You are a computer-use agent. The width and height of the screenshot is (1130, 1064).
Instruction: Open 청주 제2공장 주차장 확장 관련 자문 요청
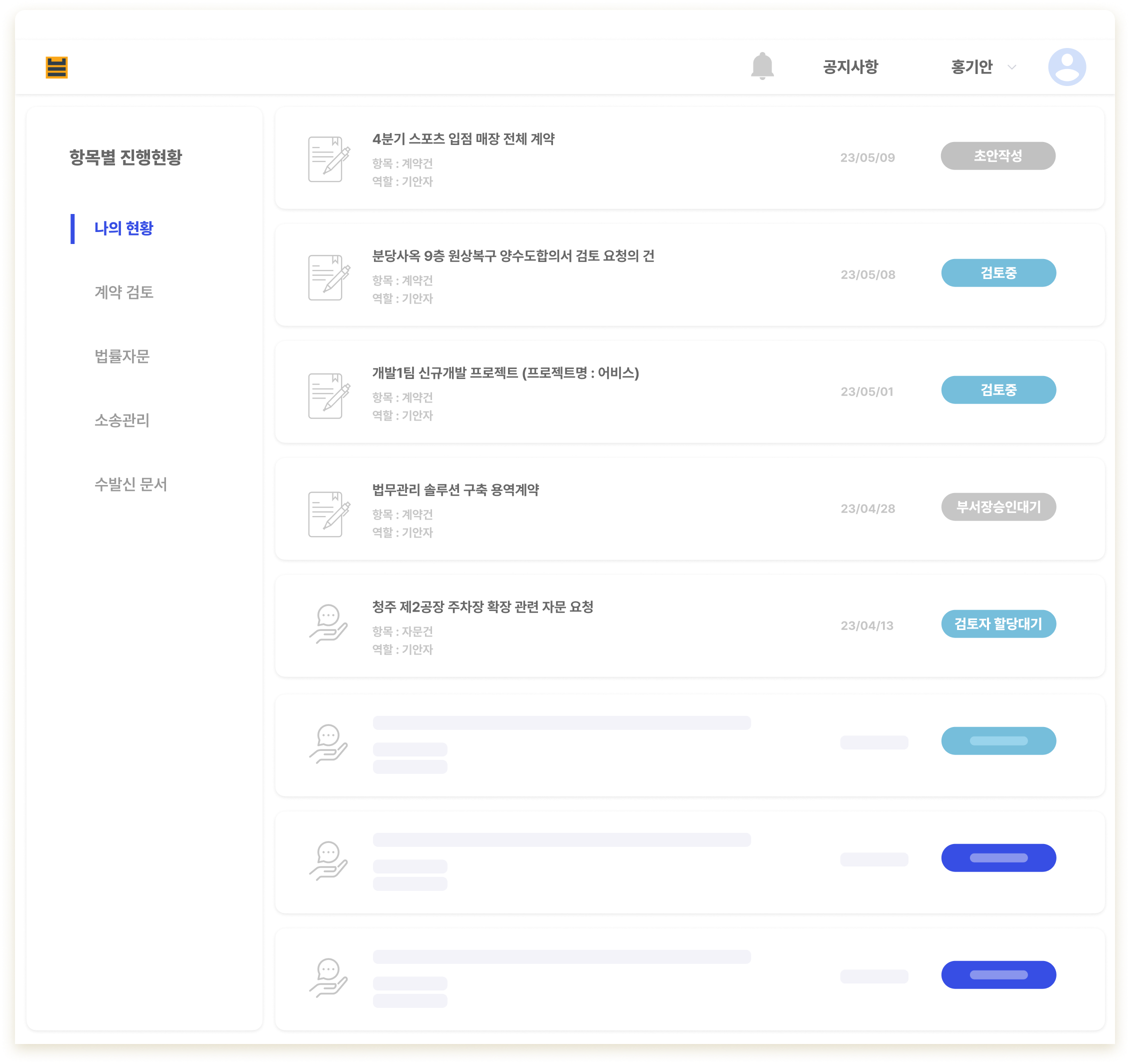point(482,607)
